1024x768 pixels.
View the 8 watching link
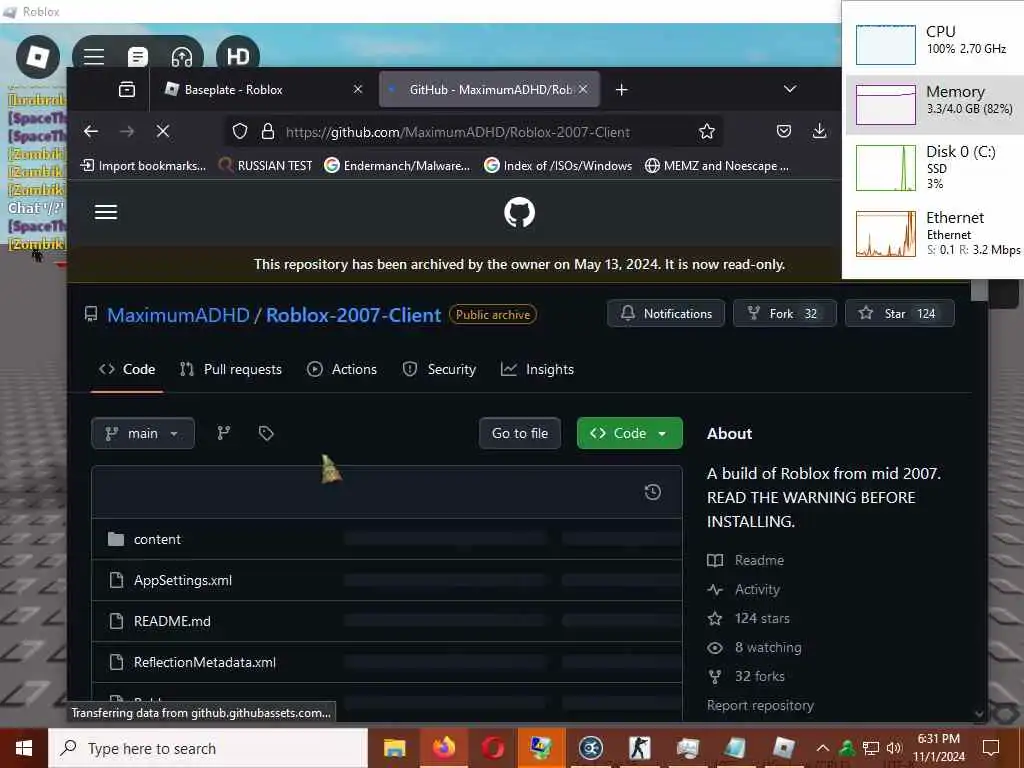pos(754,648)
